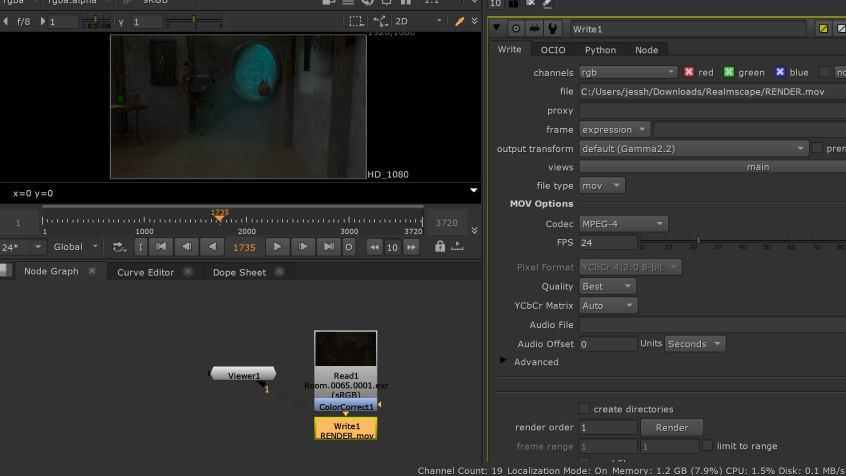Select the Write1 RENDER.mov node
This screenshot has width=846, height=476.
point(346,430)
